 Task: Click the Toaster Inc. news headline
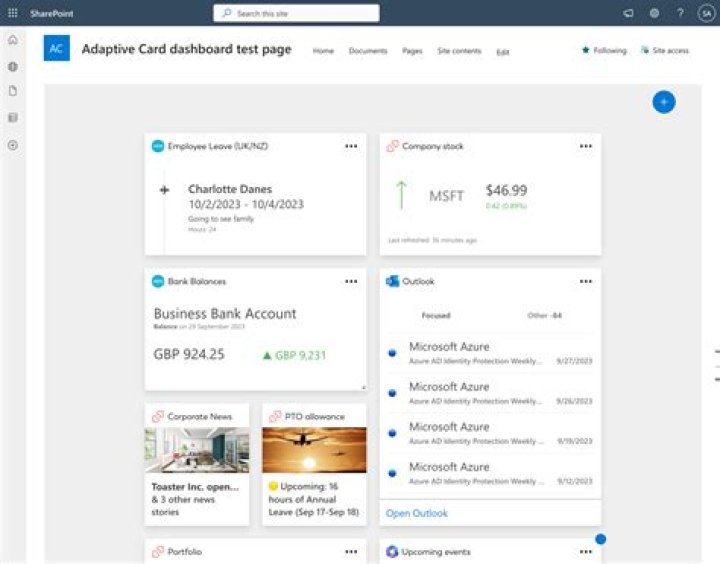(195, 487)
